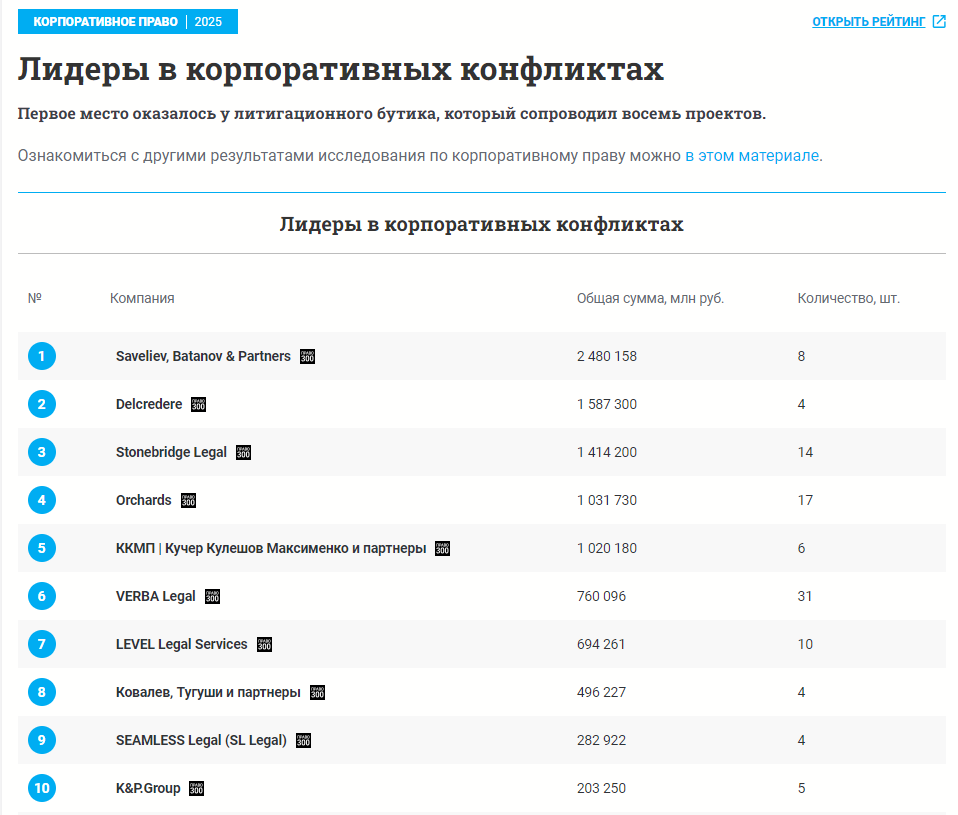Click quantity 8 in Saveliev, Batanov row
This screenshot has height=815, width=958.
pos(801,356)
